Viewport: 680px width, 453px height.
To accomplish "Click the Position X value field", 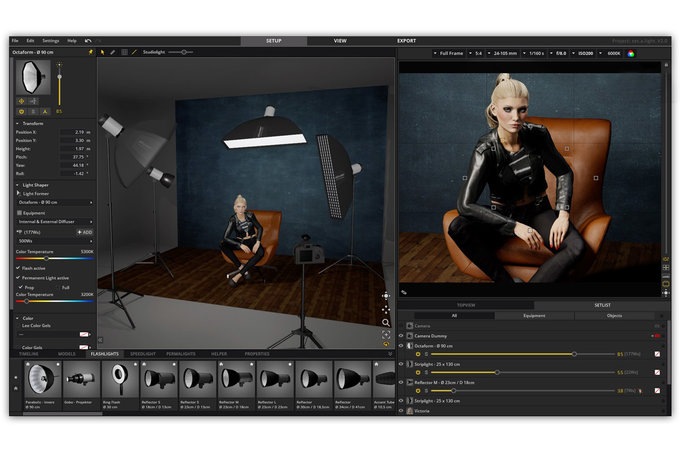I will point(75,132).
